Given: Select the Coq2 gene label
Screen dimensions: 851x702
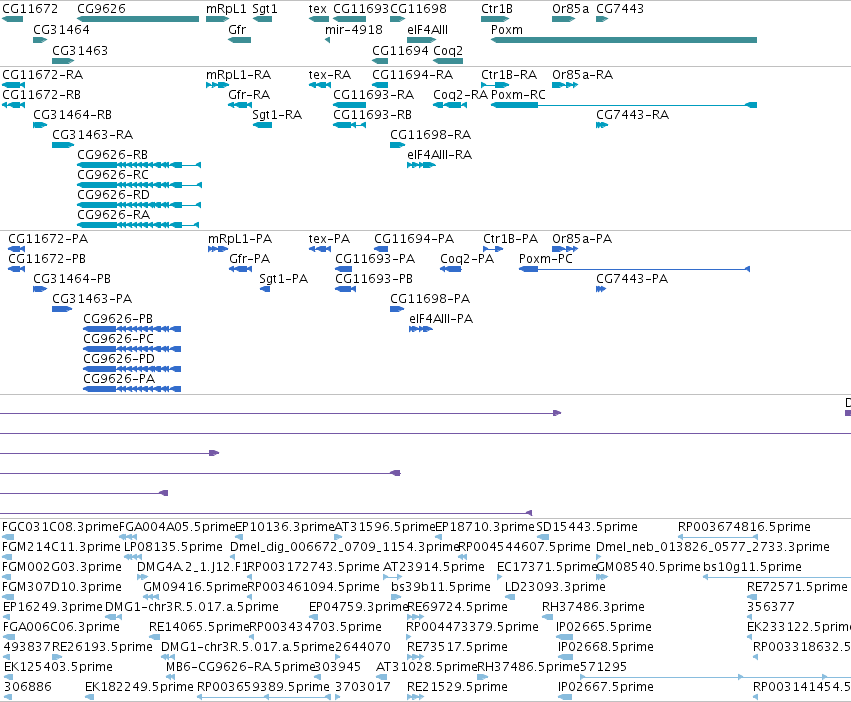Looking at the screenshot, I should (448, 50).
